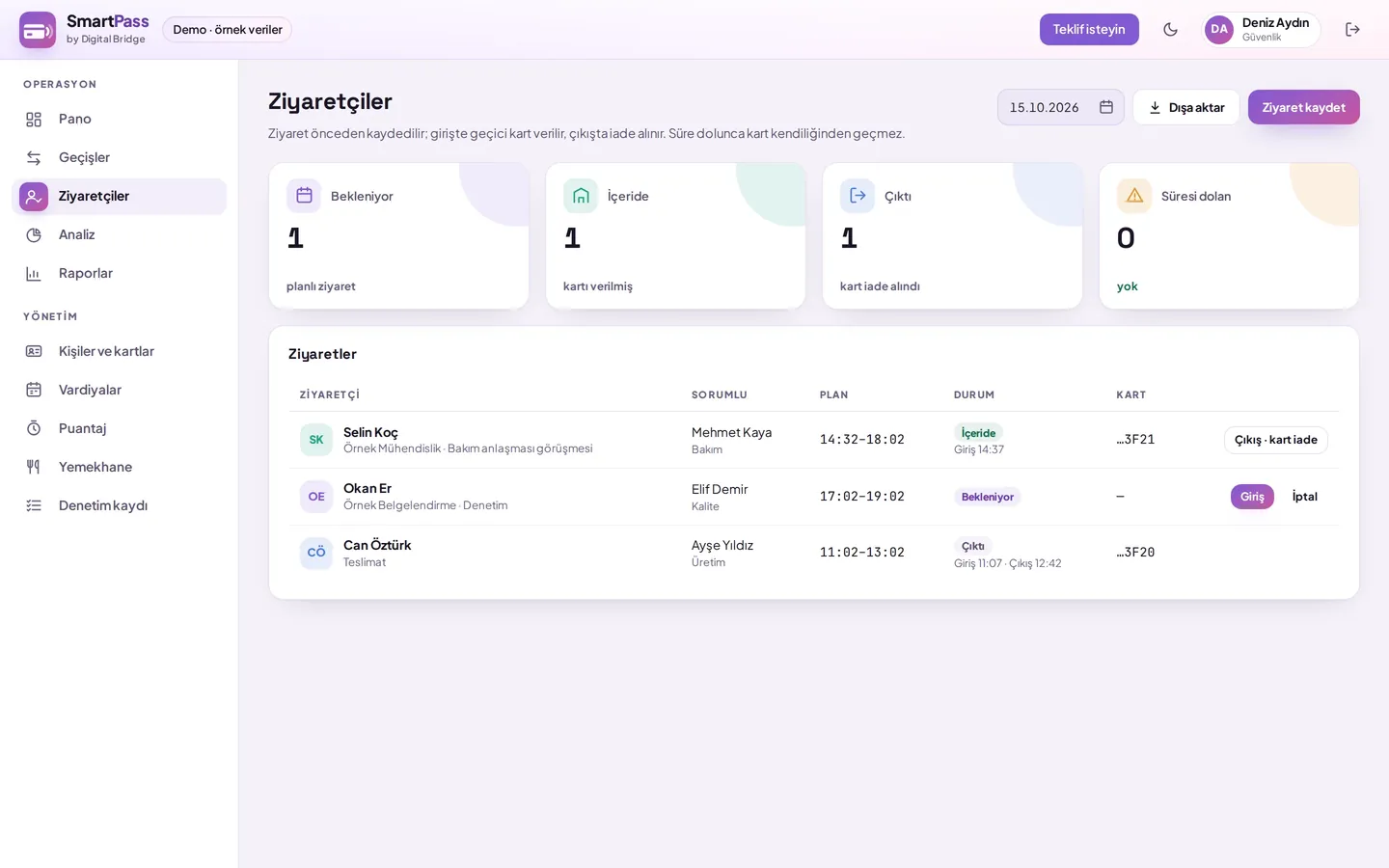Navigate to Raporlar
The image size is (1389, 868).
119,274
